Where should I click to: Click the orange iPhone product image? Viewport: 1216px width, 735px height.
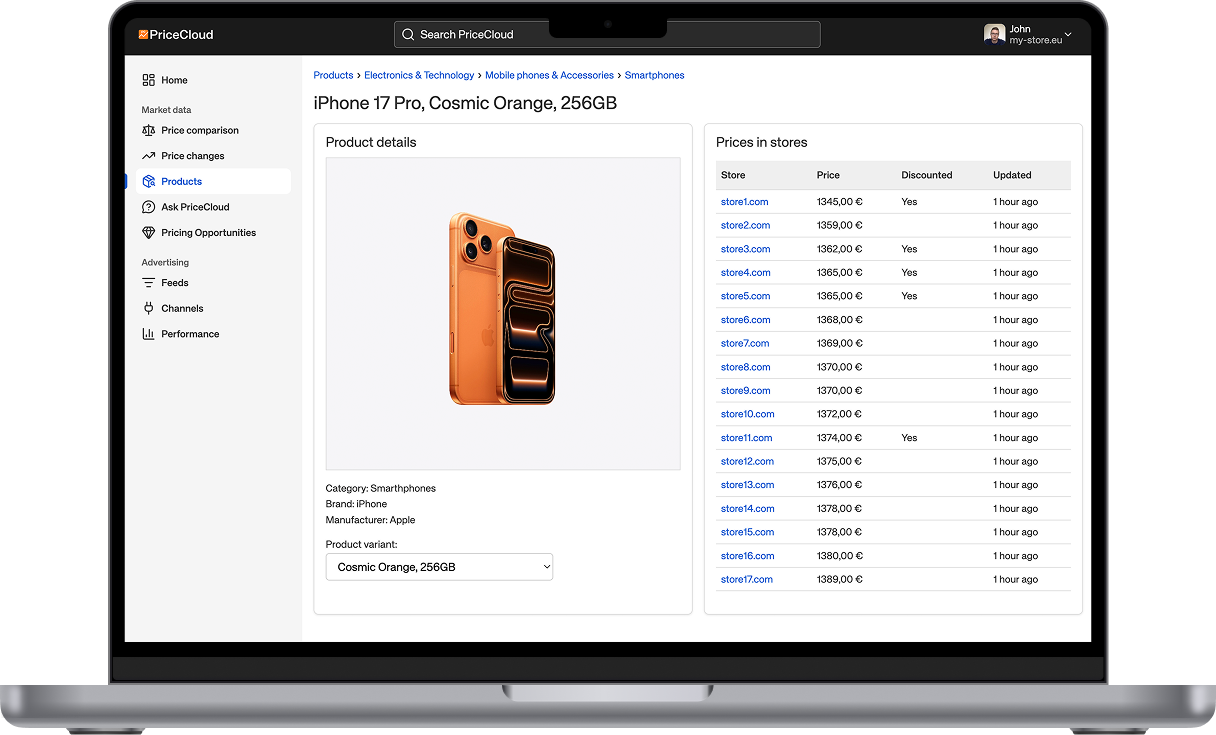click(x=502, y=308)
